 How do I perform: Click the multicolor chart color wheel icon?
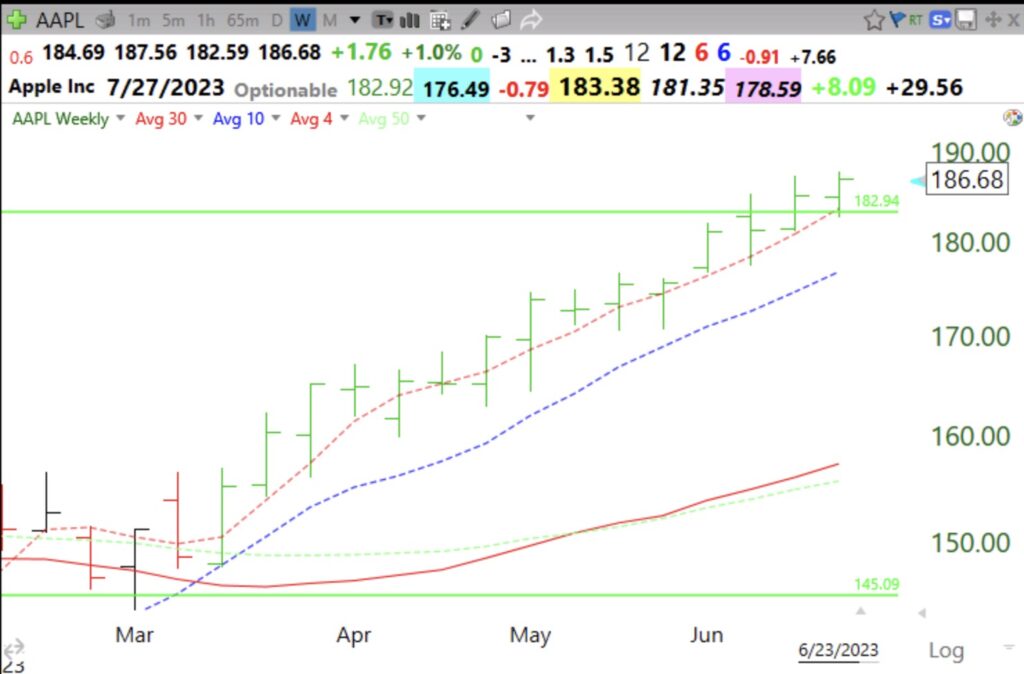[1012, 118]
